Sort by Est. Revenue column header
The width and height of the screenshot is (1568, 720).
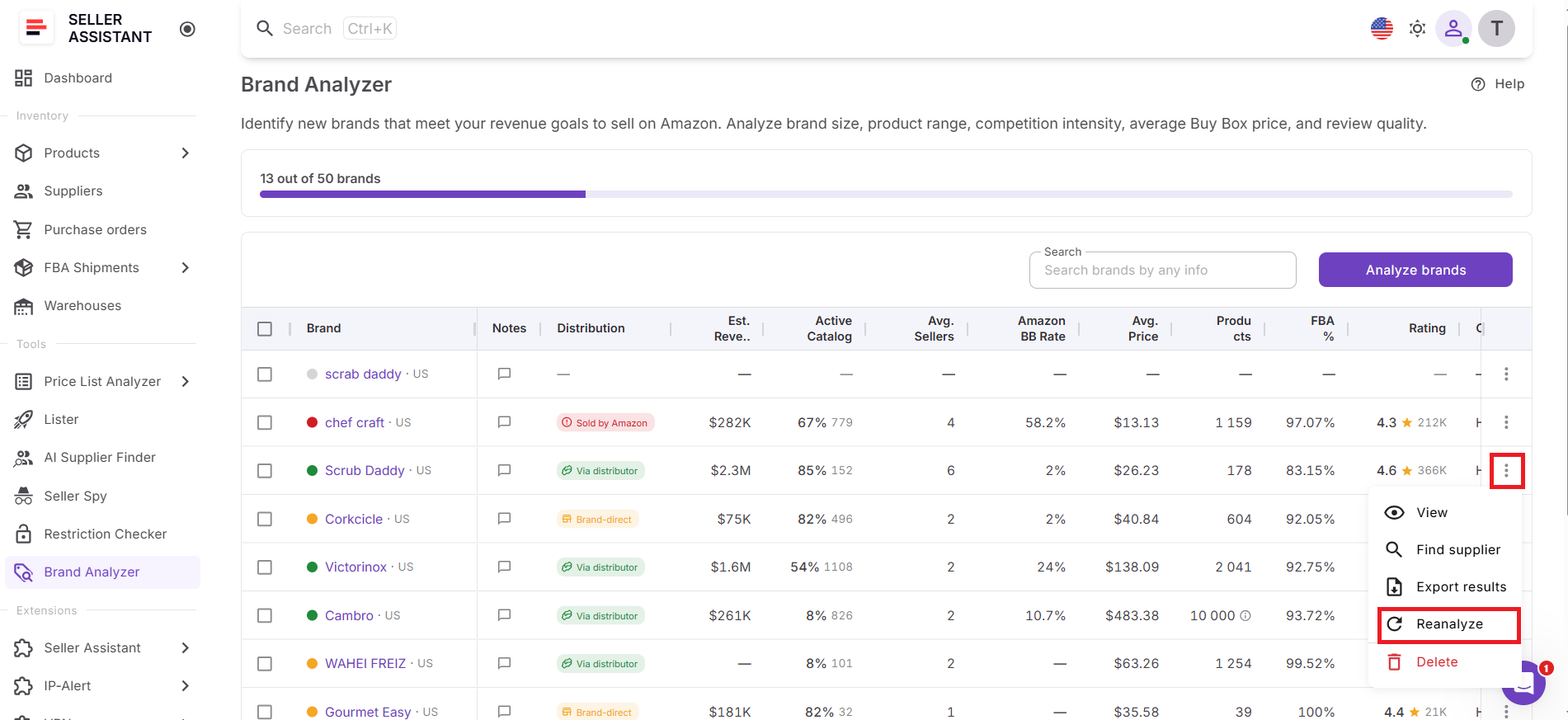[732, 328]
